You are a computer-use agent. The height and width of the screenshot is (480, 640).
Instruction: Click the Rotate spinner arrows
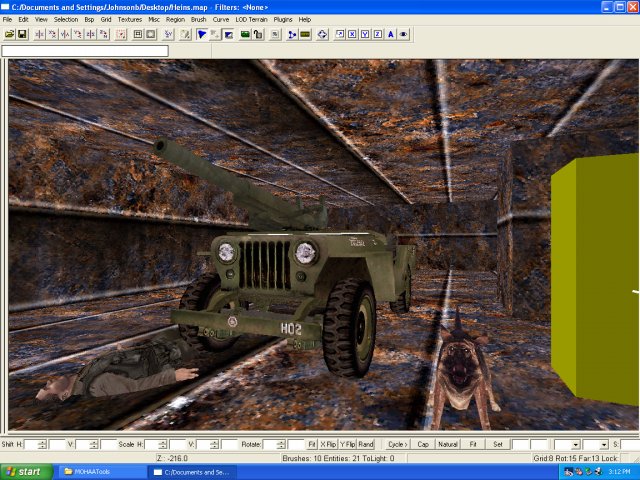pyautogui.click(x=281, y=444)
